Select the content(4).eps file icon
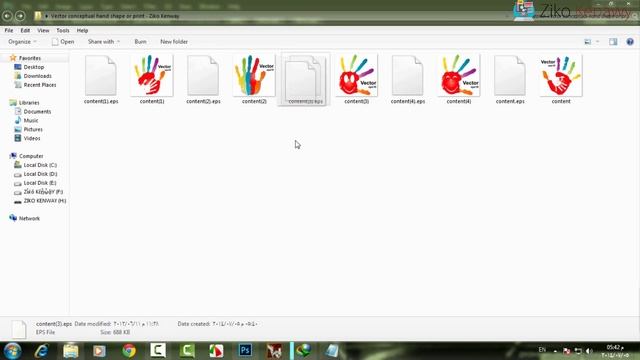Image resolution: width=640 pixels, height=360 pixels. tap(408, 76)
